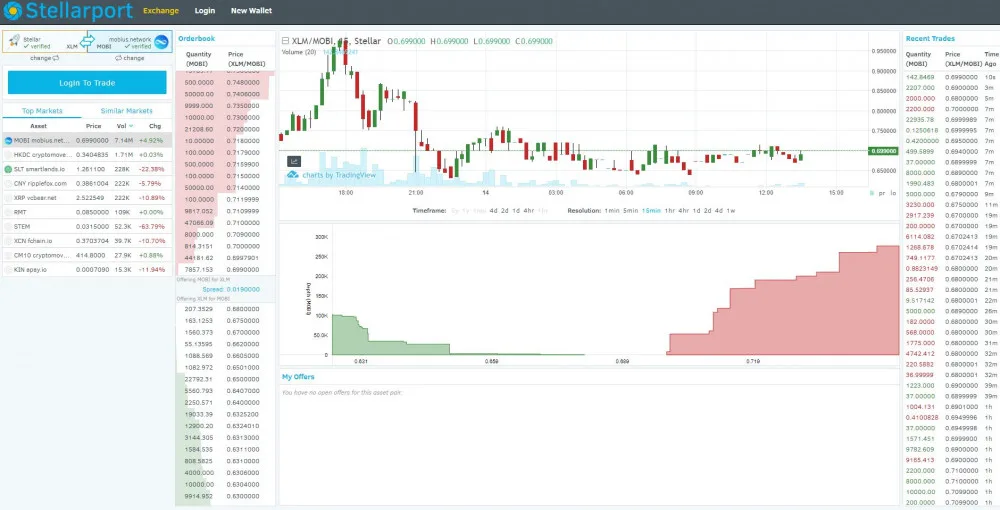Switch resolution to 5min
This screenshot has width=1000, height=510.
(x=631, y=211)
